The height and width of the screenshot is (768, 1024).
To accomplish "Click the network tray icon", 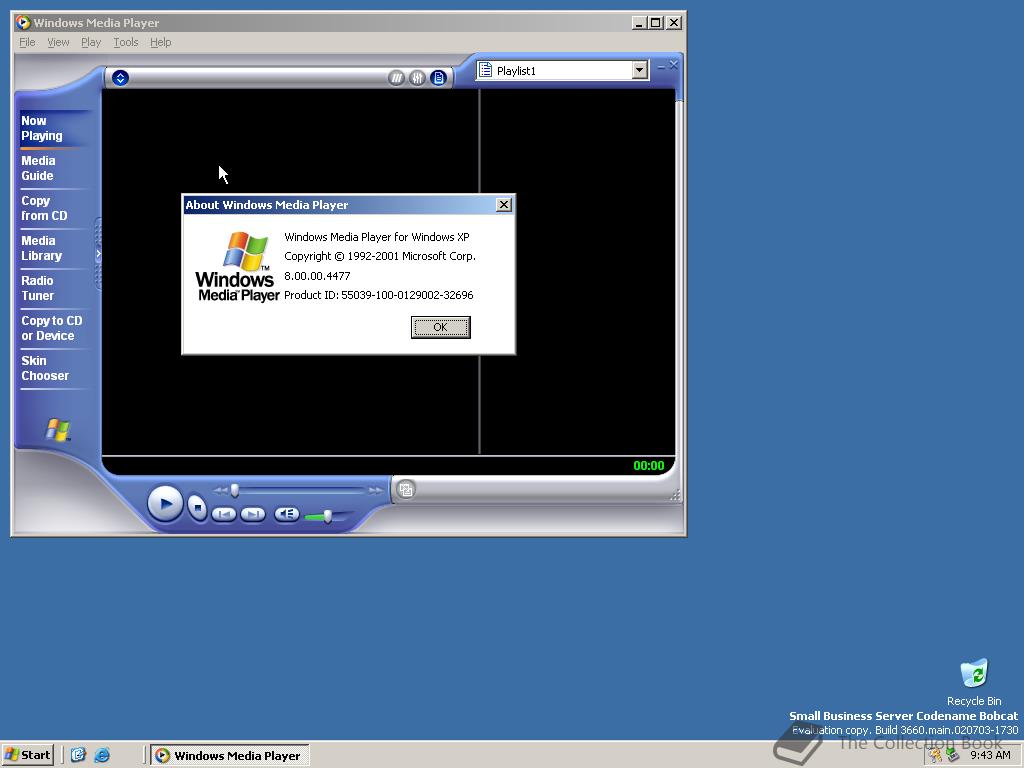I will pos(953,755).
